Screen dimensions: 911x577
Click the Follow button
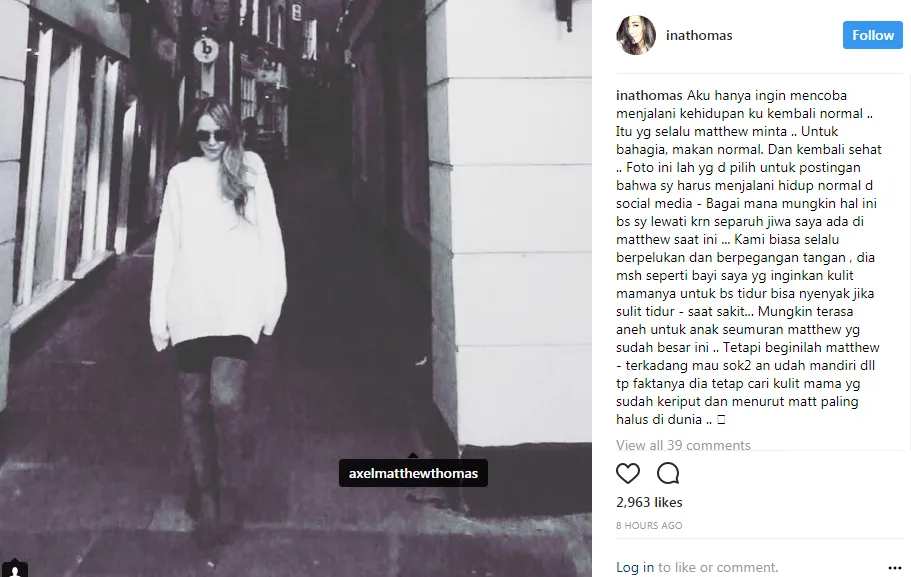pyautogui.click(x=873, y=35)
